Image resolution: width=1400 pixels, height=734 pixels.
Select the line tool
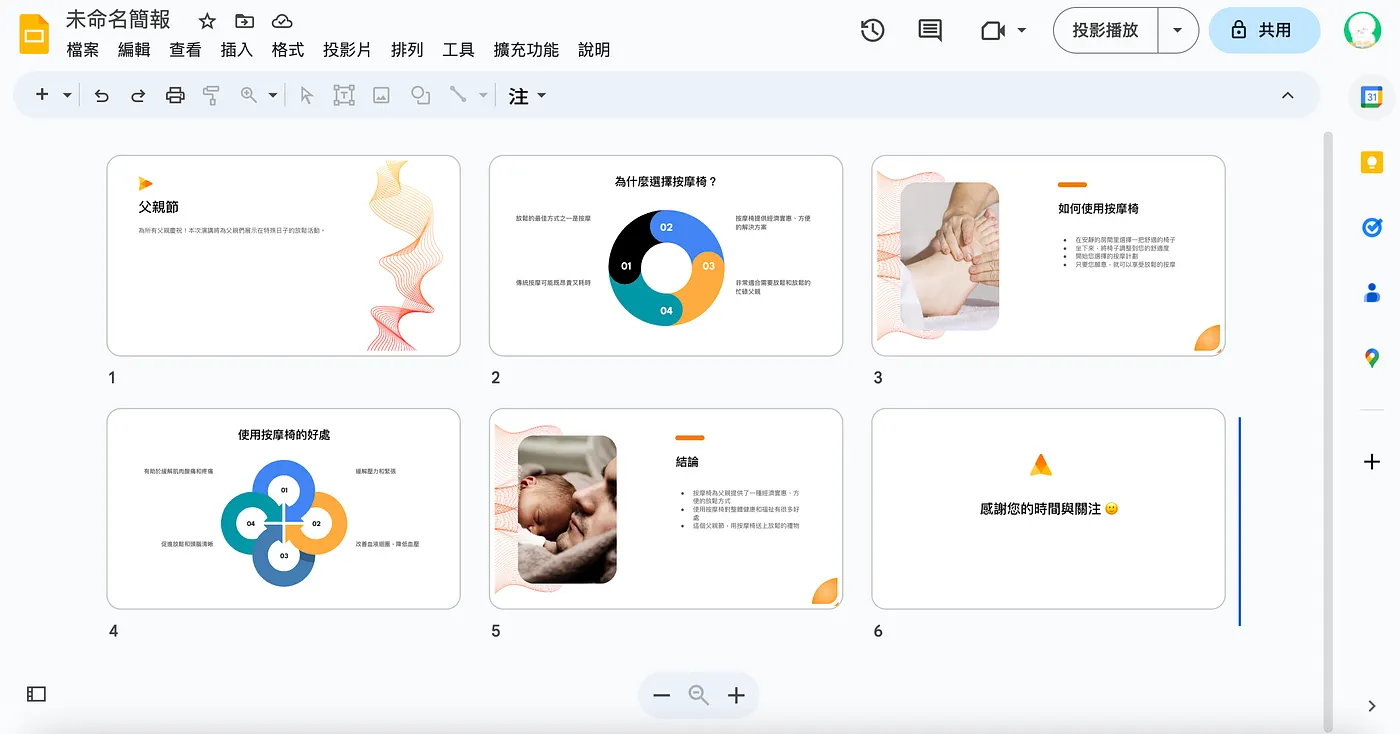458,95
